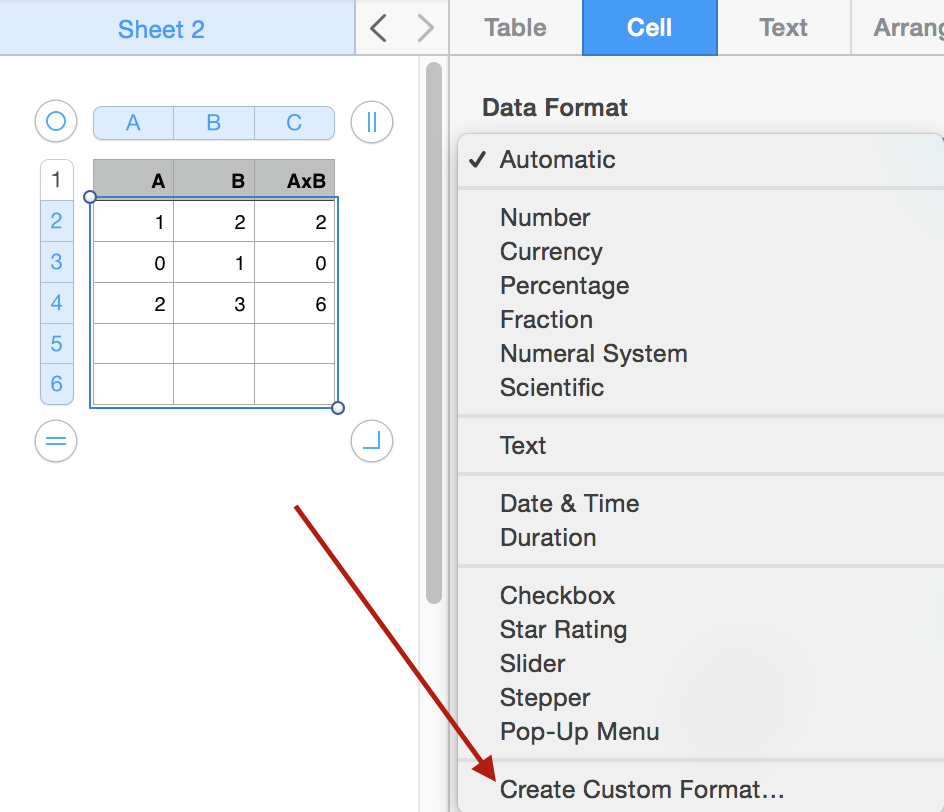This screenshot has width=944, height=812.
Task: Click Create Custom Format option
Action: (x=641, y=790)
